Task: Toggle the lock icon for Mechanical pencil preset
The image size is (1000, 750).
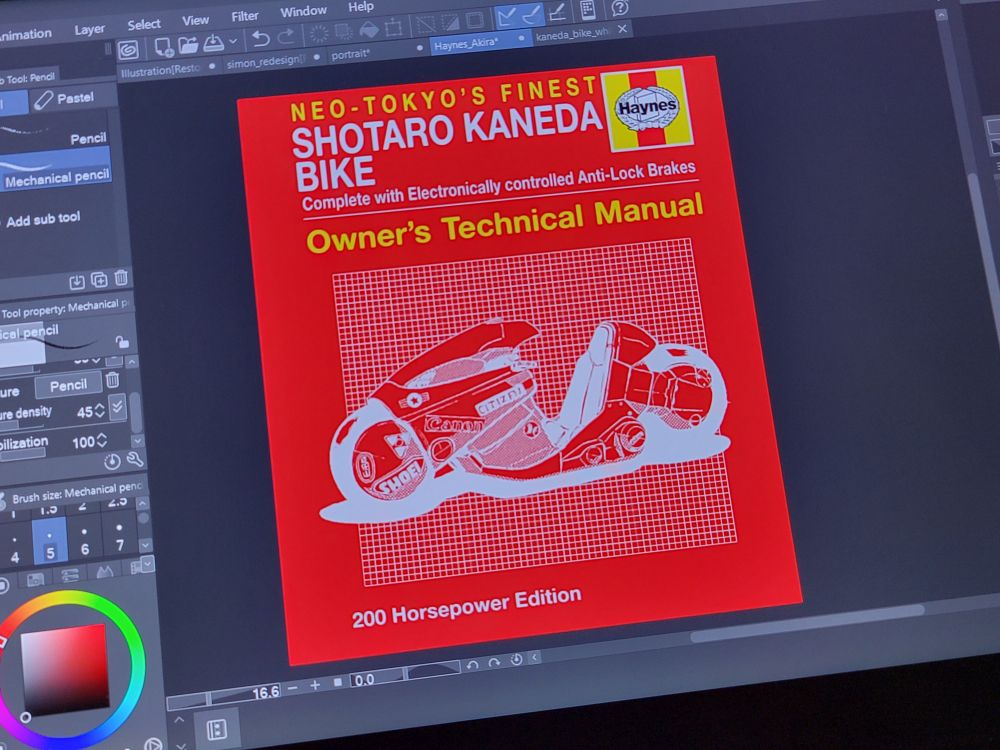Action: pos(123,342)
